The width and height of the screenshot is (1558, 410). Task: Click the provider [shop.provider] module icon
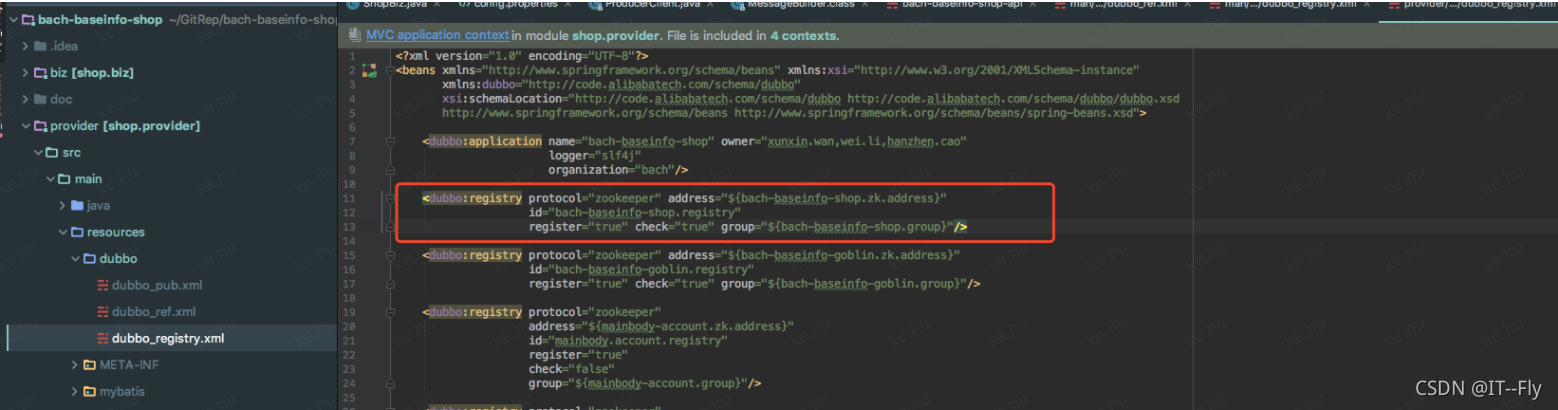coord(40,126)
